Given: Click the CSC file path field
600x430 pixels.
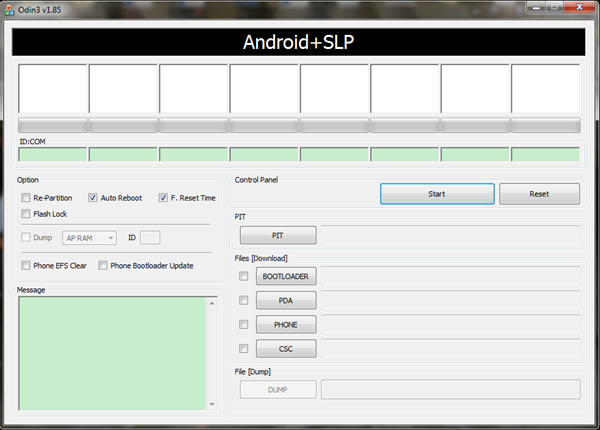Looking at the screenshot, I should coord(451,349).
